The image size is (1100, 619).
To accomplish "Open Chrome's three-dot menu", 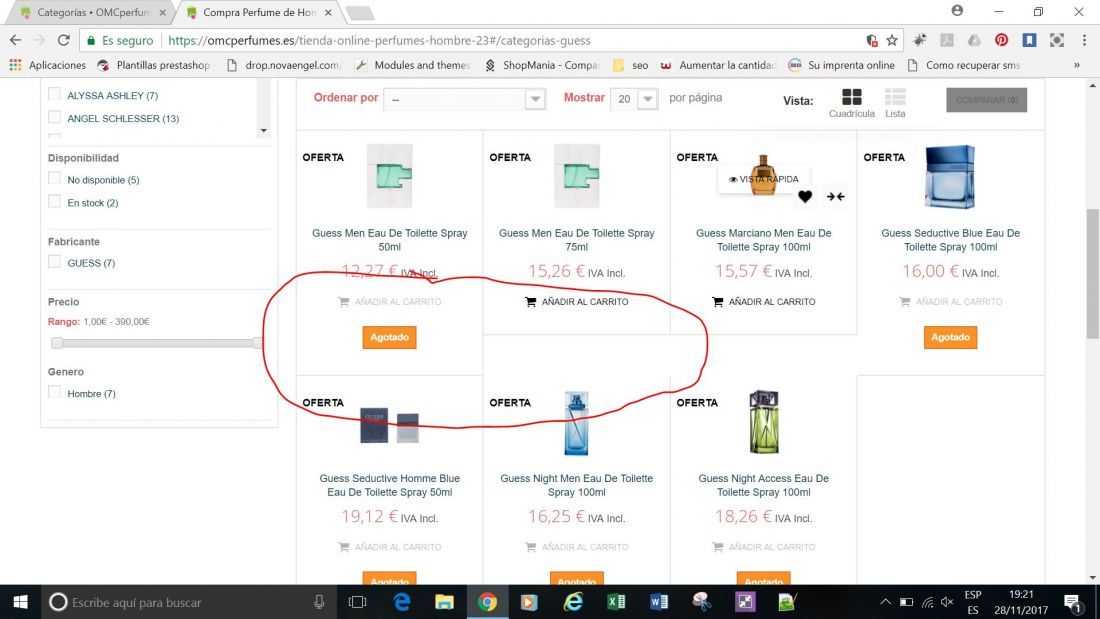I will point(1084,41).
